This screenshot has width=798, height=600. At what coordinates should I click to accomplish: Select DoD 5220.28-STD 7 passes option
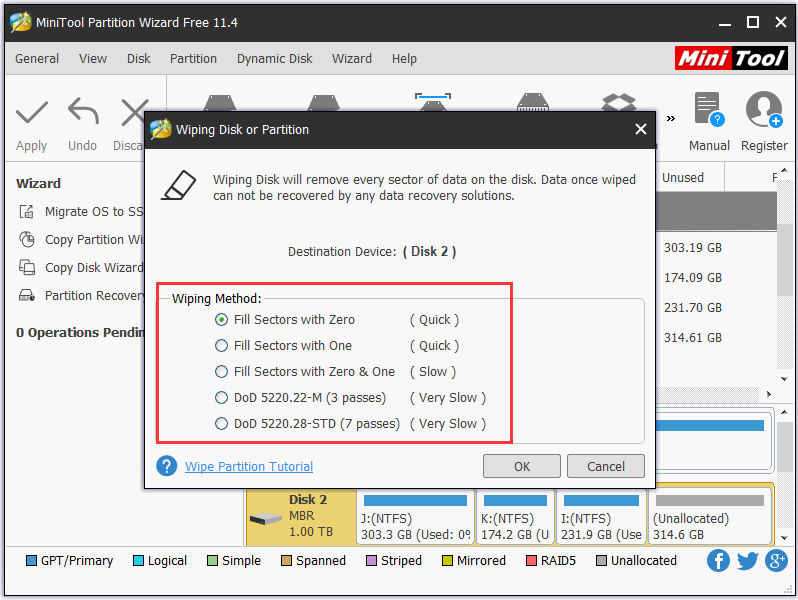(221, 423)
